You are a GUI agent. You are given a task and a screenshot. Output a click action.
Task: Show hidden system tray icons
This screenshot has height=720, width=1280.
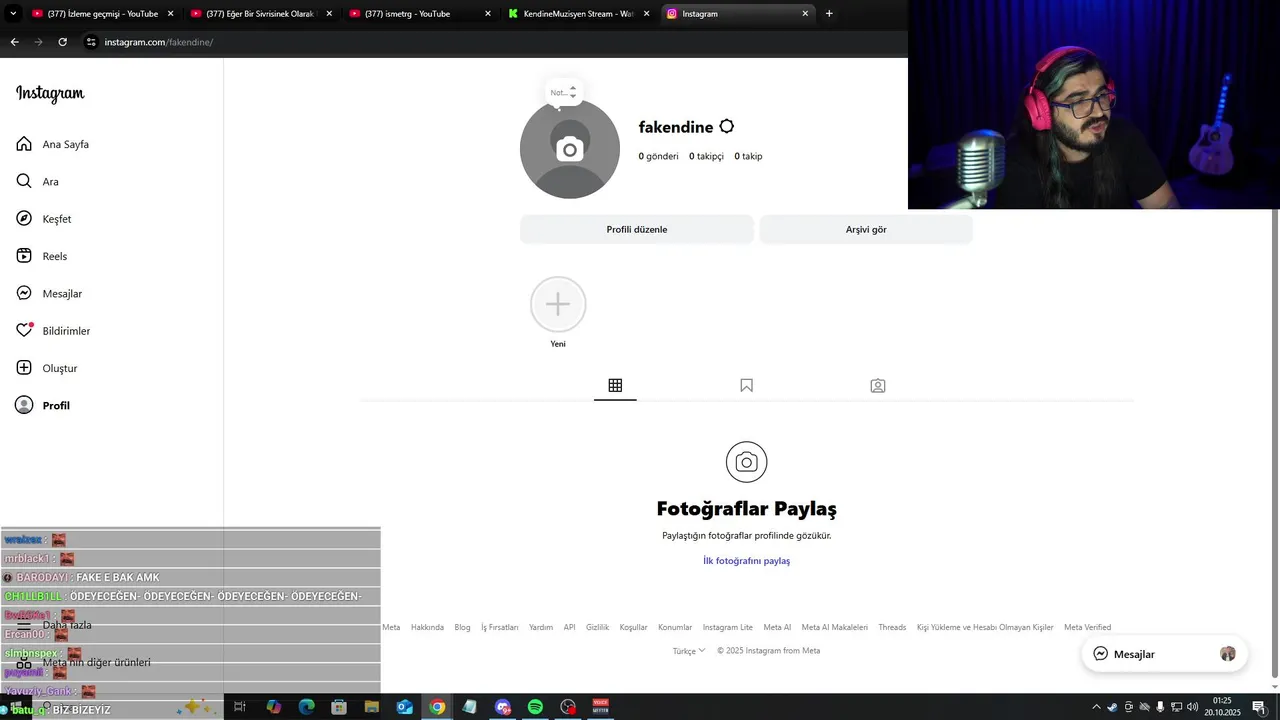point(1096,707)
